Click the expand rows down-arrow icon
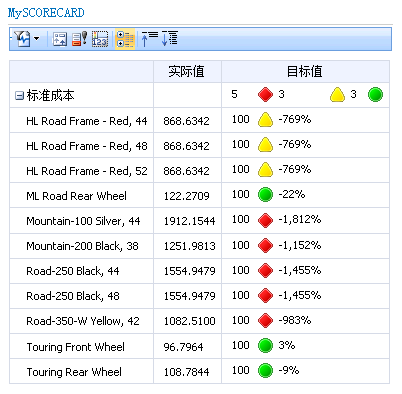402x394 pixels. click(170, 39)
